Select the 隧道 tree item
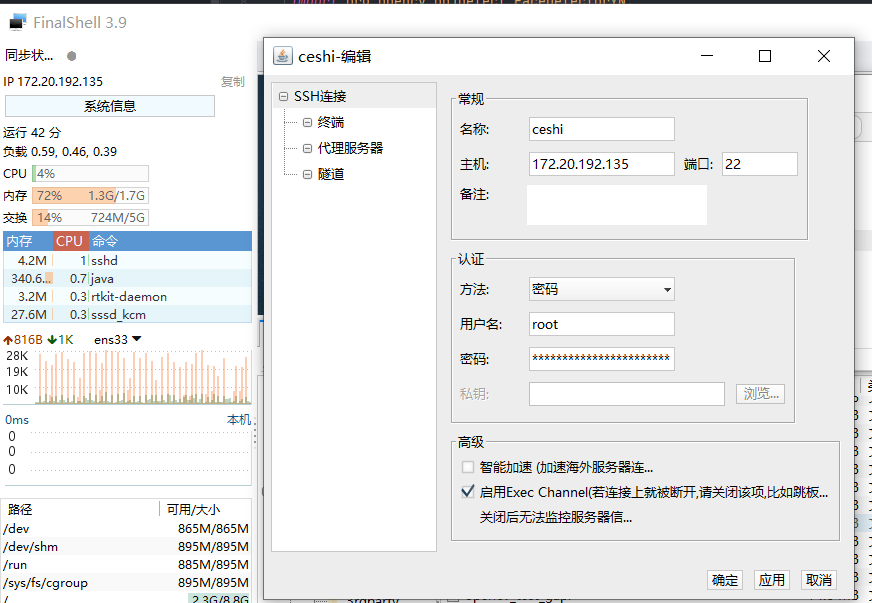872x603 pixels. point(331,174)
